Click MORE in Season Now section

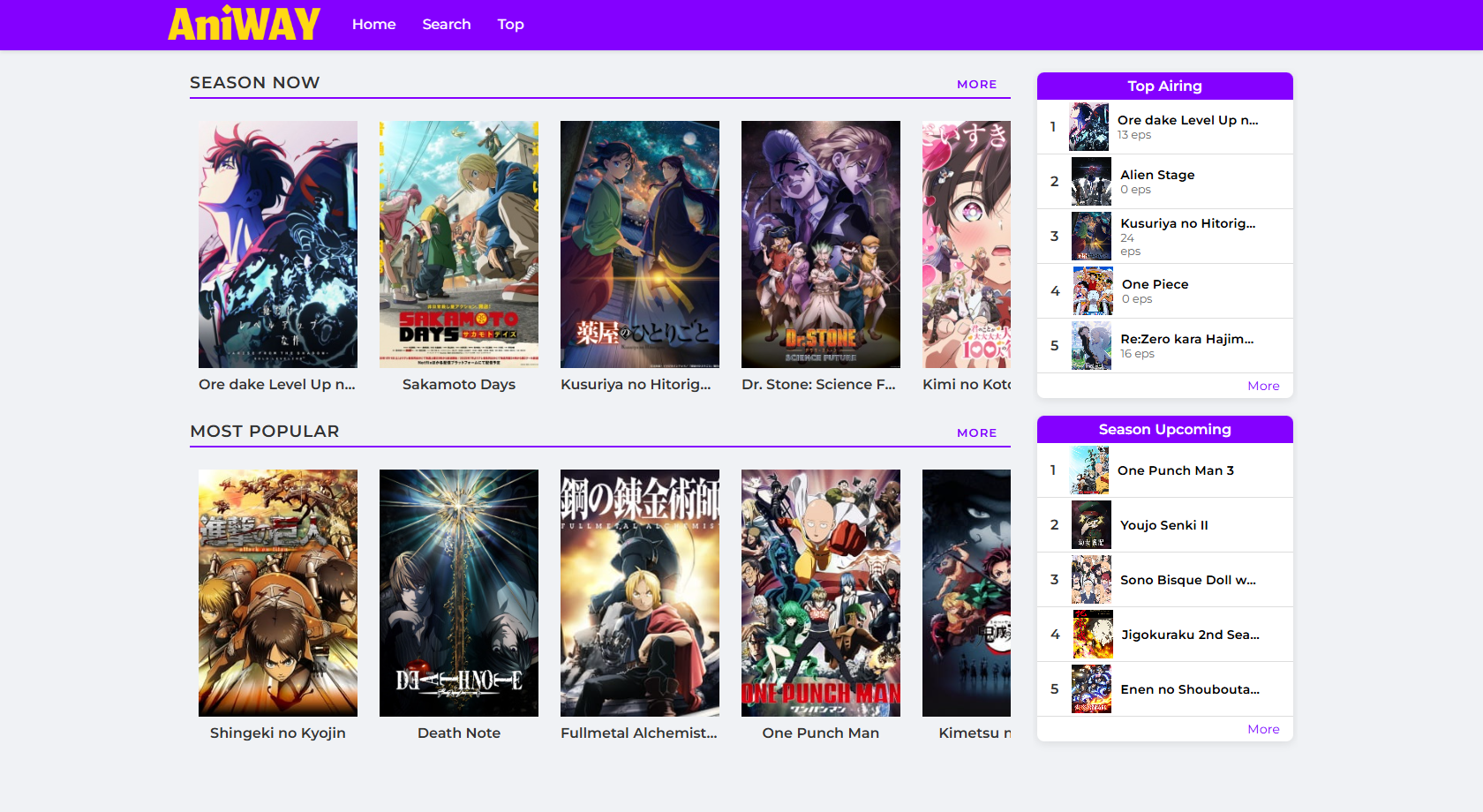click(977, 84)
